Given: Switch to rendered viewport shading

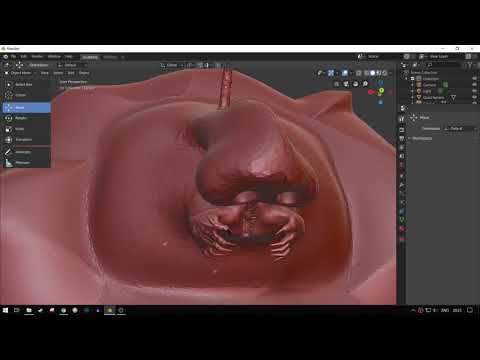Looking at the screenshot, I should click(384, 73).
